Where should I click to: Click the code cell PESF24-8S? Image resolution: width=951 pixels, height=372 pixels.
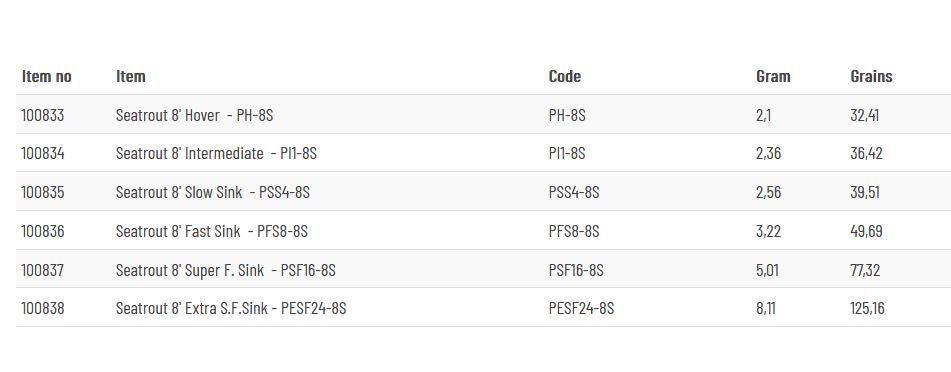(x=582, y=308)
